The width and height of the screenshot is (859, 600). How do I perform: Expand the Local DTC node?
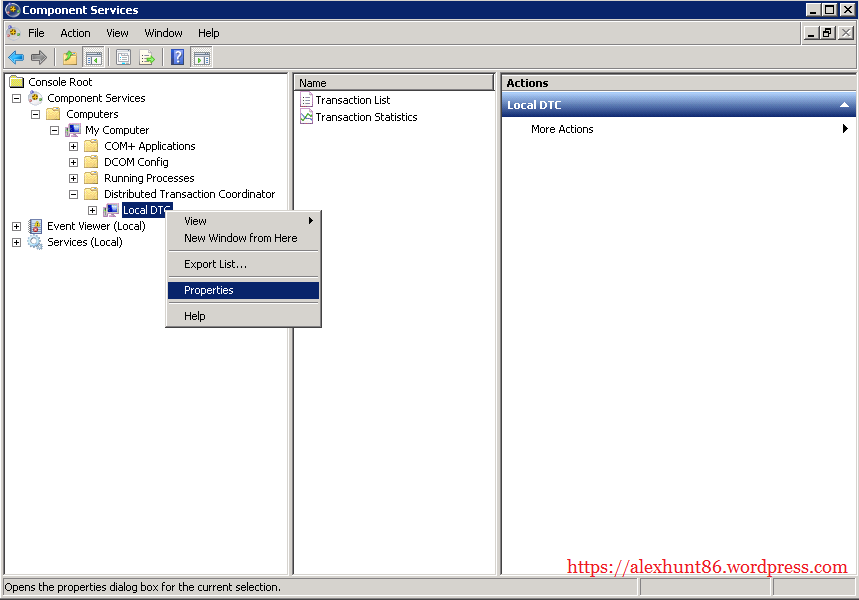point(93,210)
